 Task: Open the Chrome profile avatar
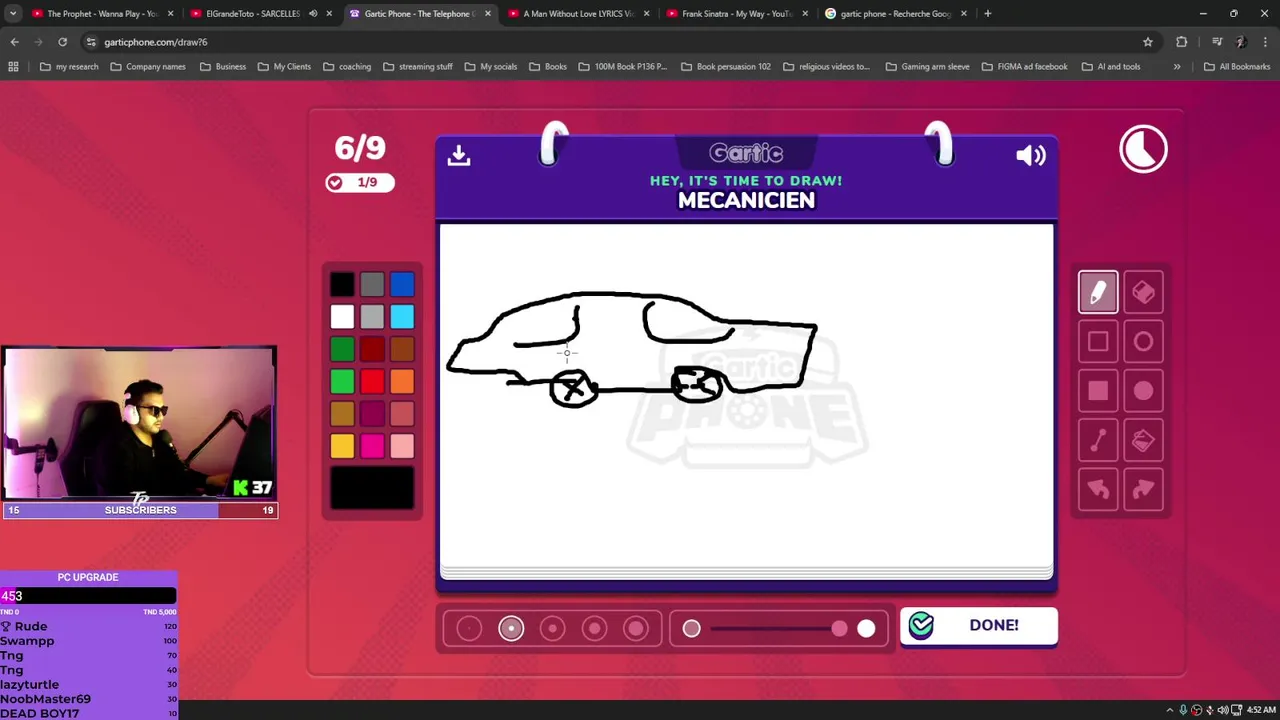point(1240,42)
